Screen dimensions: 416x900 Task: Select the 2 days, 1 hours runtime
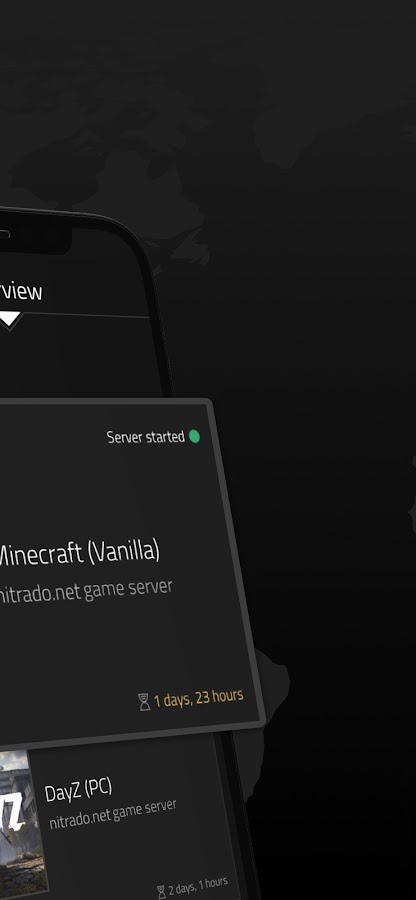(x=198, y=886)
